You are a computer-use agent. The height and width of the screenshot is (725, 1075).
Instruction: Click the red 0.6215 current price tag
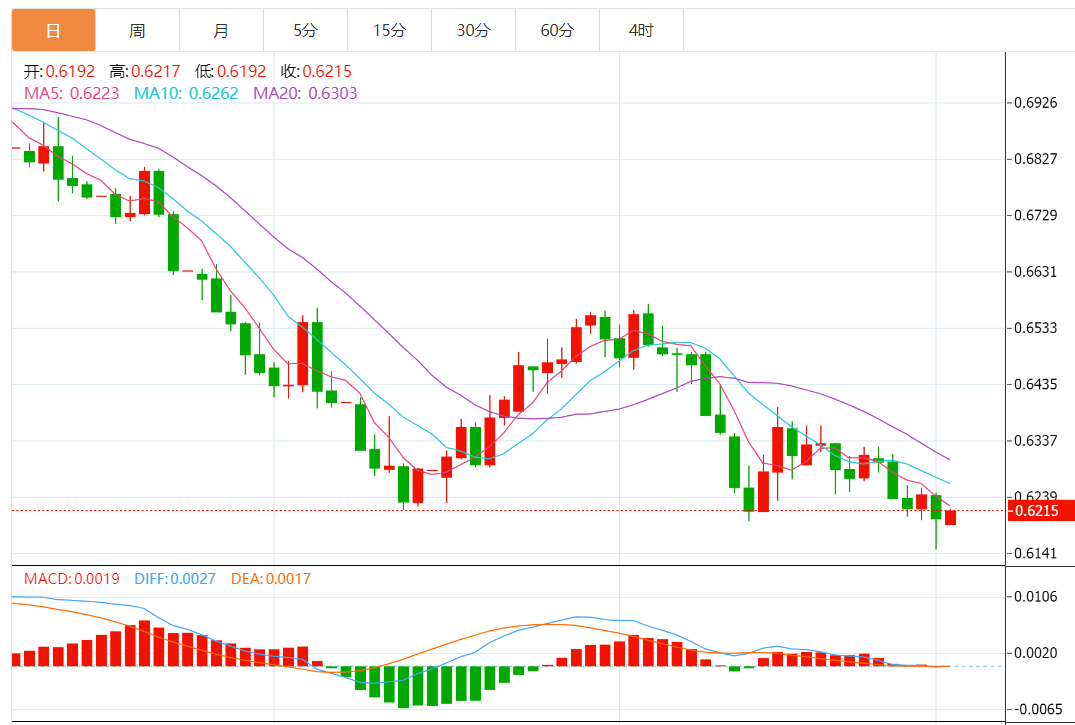(x=1041, y=511)
